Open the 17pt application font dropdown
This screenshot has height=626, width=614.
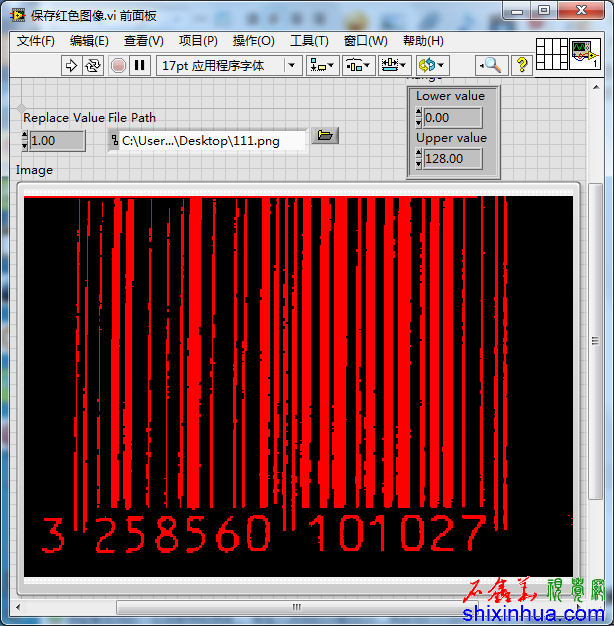tap(229, 65)
